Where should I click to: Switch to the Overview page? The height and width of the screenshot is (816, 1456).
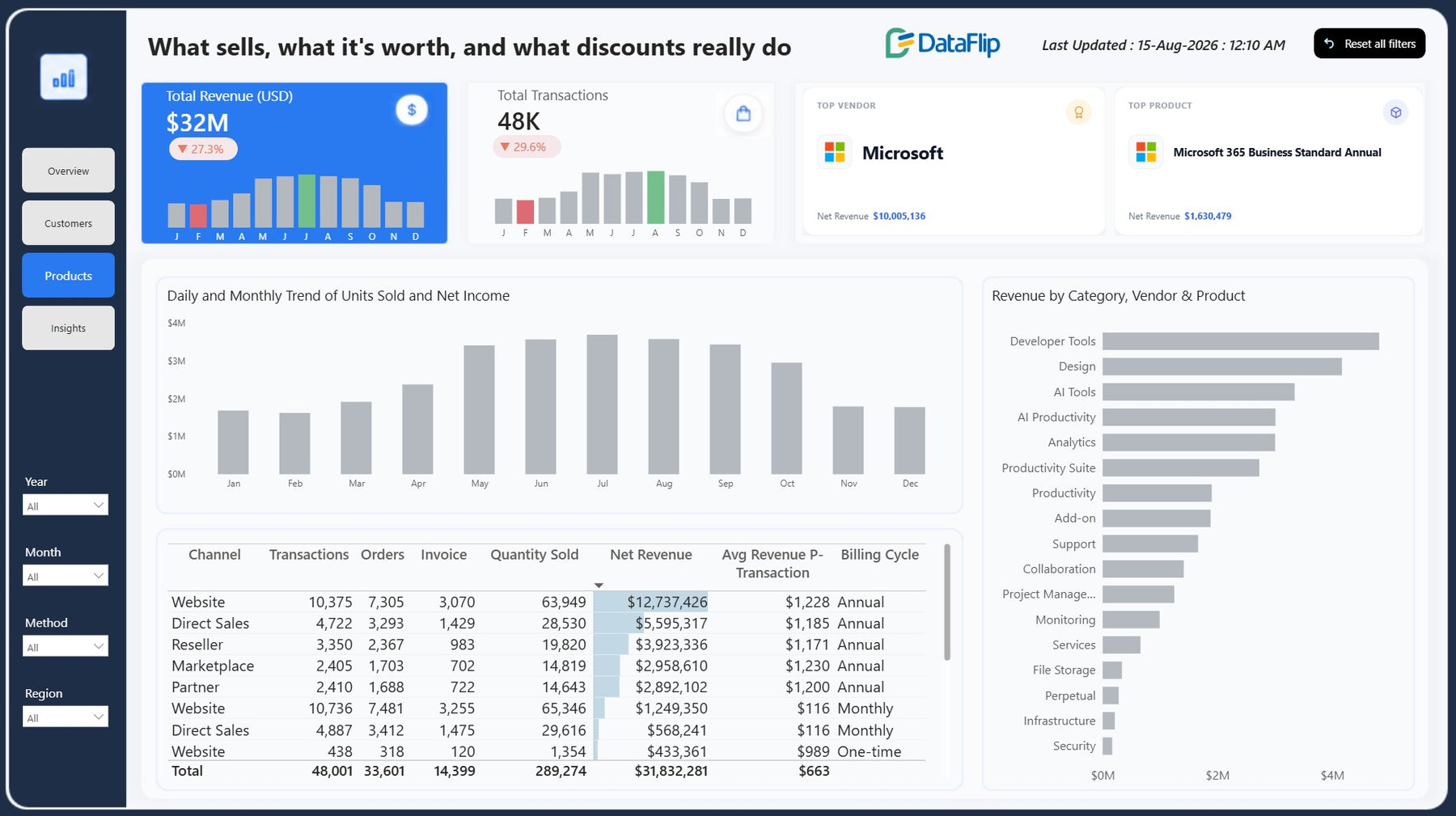coord(68,171)
